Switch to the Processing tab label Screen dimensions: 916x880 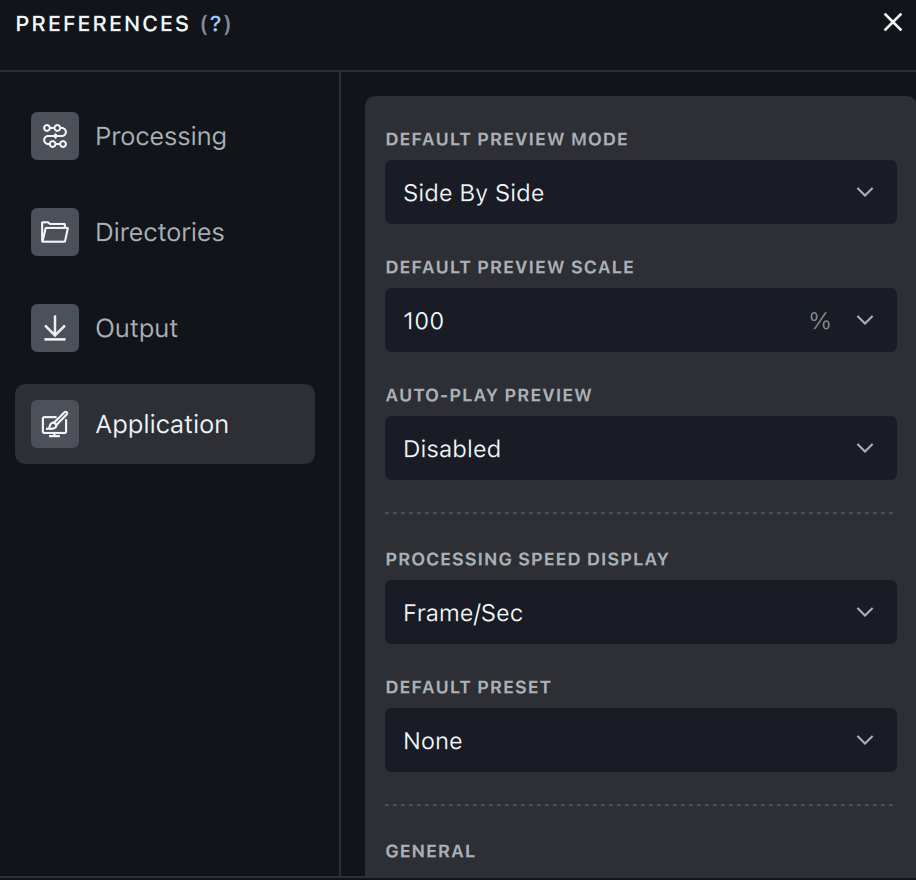tap(161, 136)
